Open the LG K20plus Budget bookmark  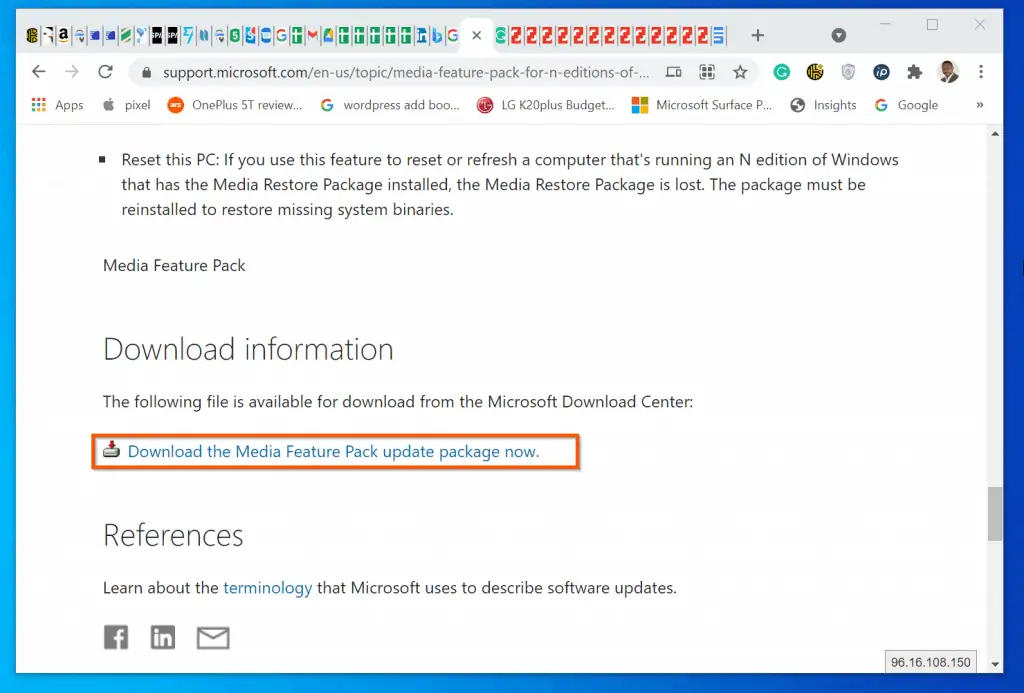click(x=545, y=105)
